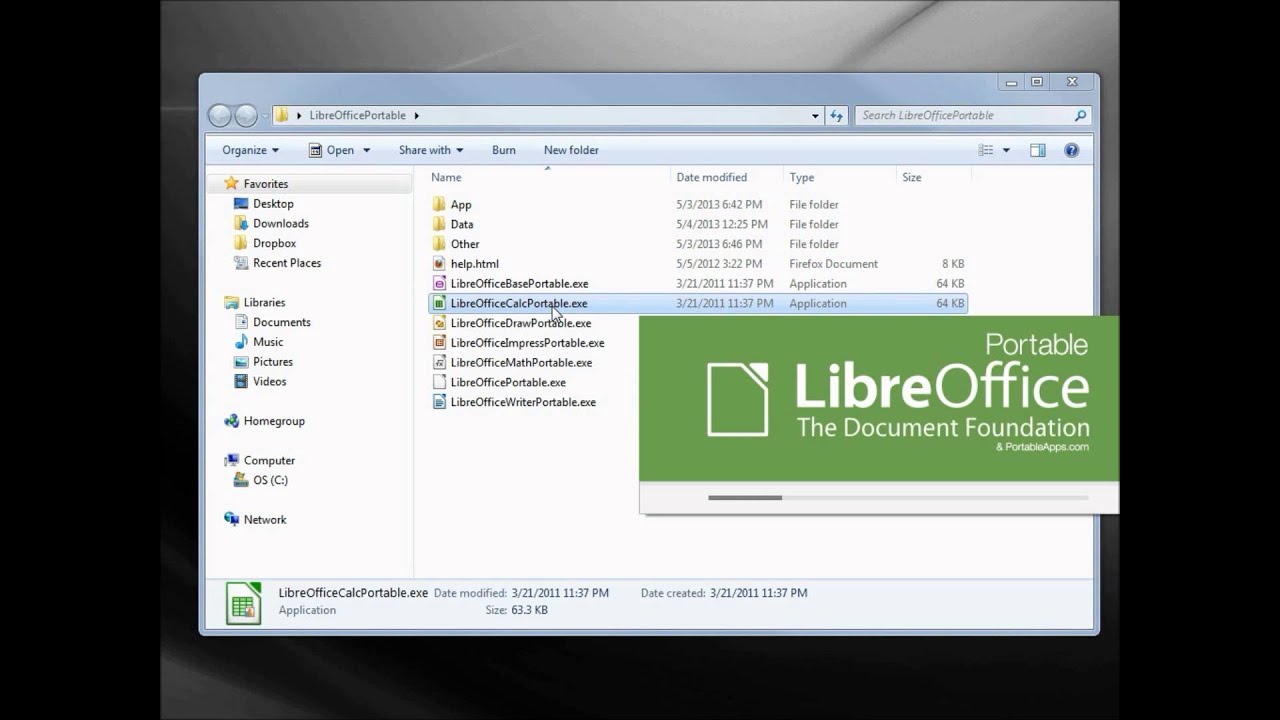
Task: Select the LibreOfficePortable.exe file name
Action: coord(508,382)
